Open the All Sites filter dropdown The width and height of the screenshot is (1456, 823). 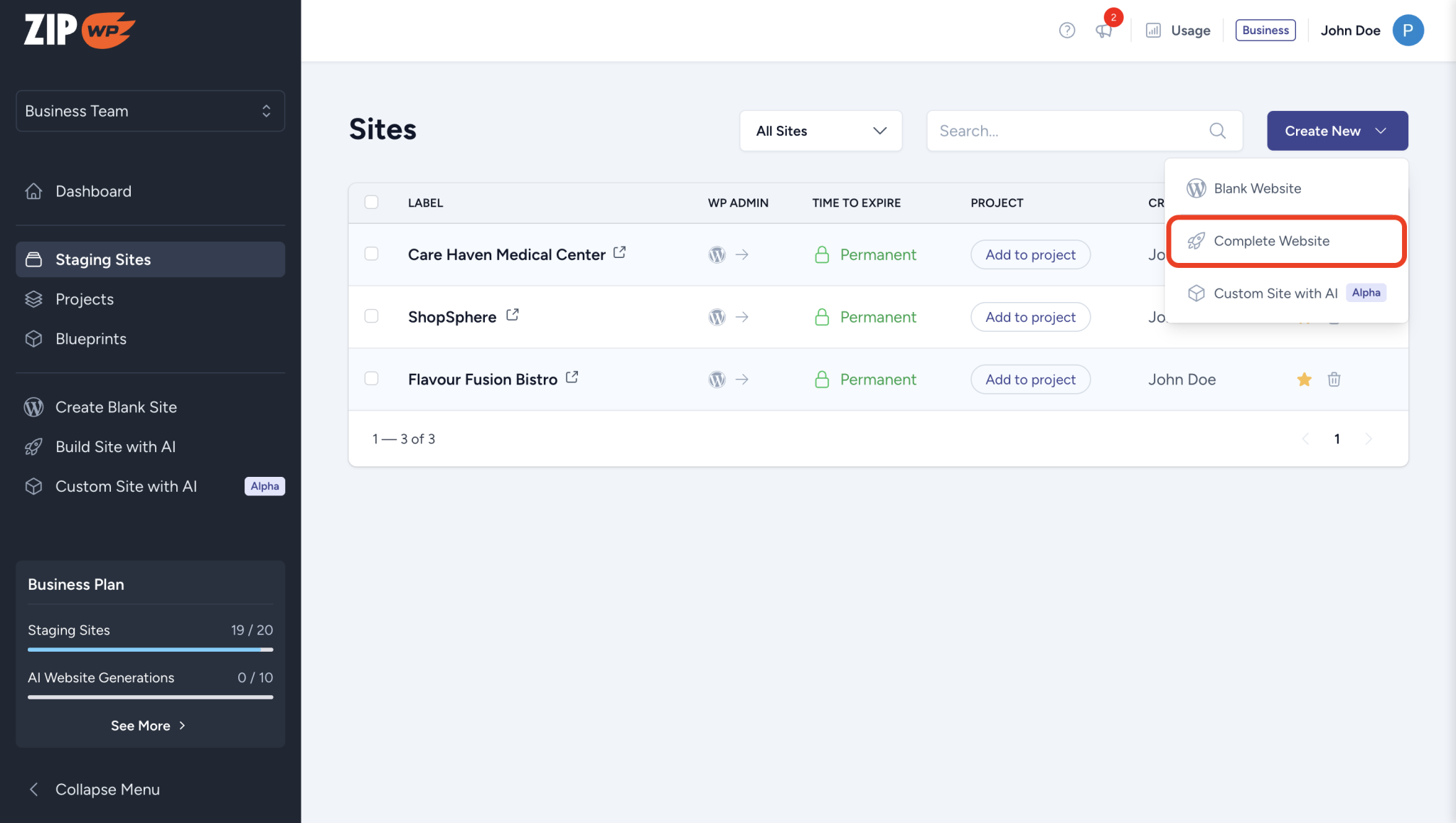[x=820, y=131]
